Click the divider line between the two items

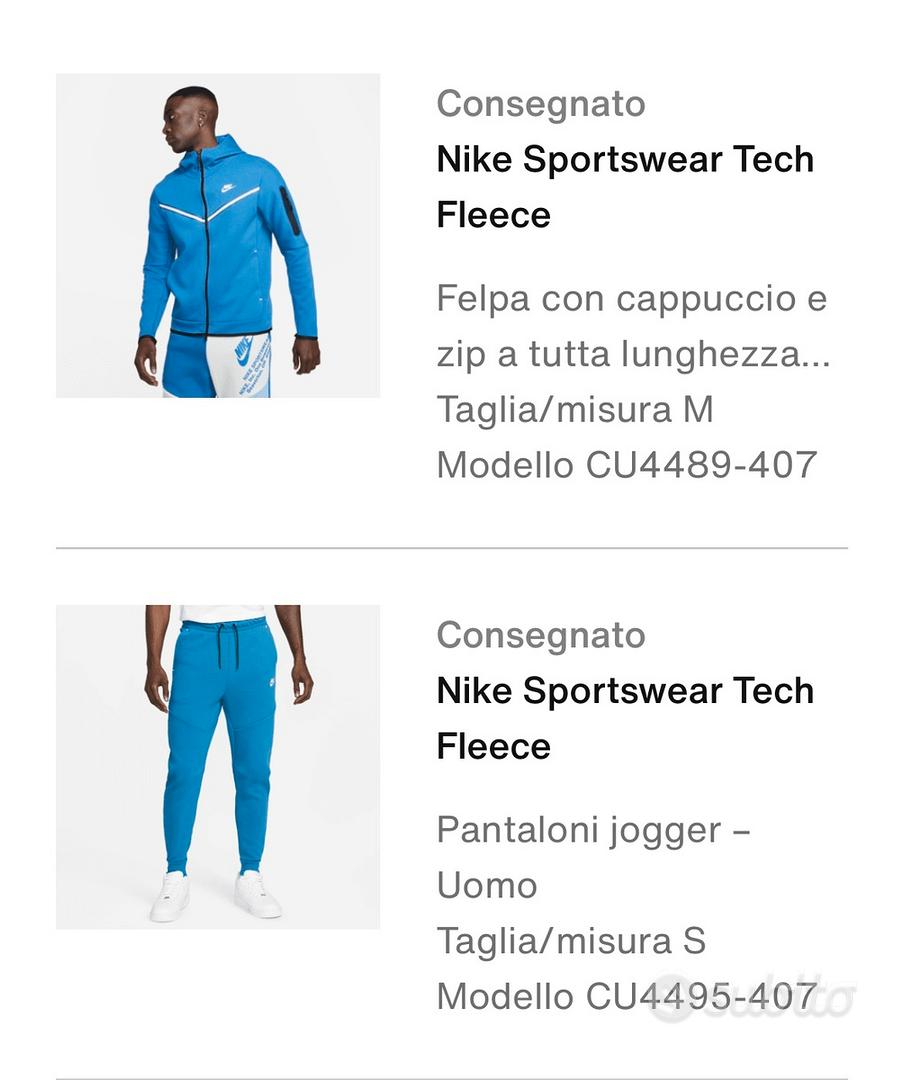451,548
